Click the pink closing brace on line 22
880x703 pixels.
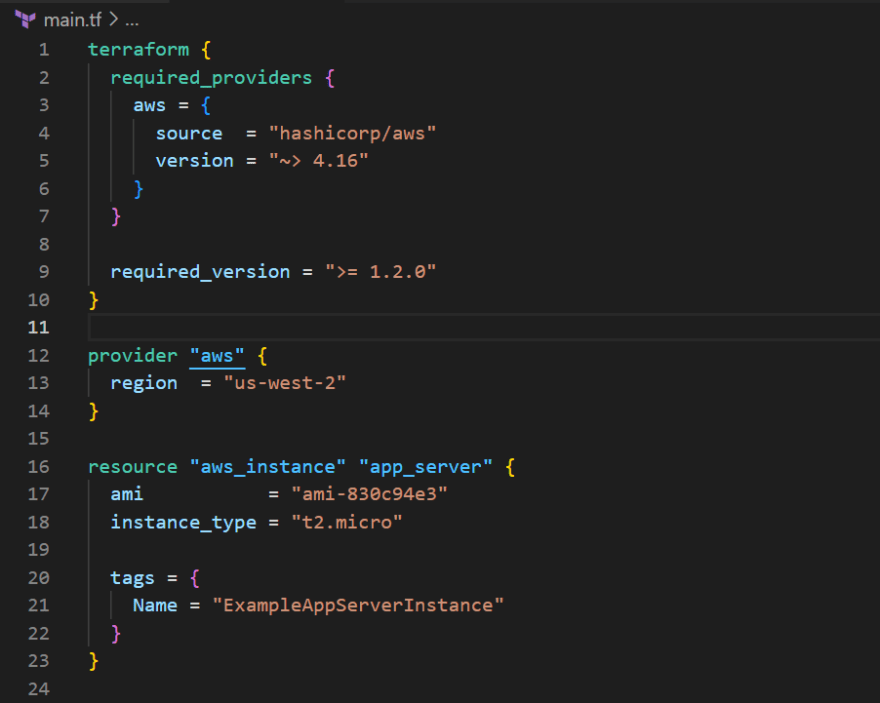116,634
